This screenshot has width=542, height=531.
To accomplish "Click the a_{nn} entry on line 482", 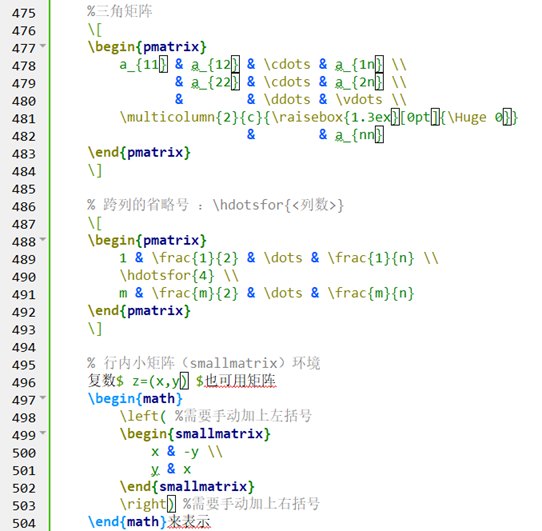I will click(359, 135).
